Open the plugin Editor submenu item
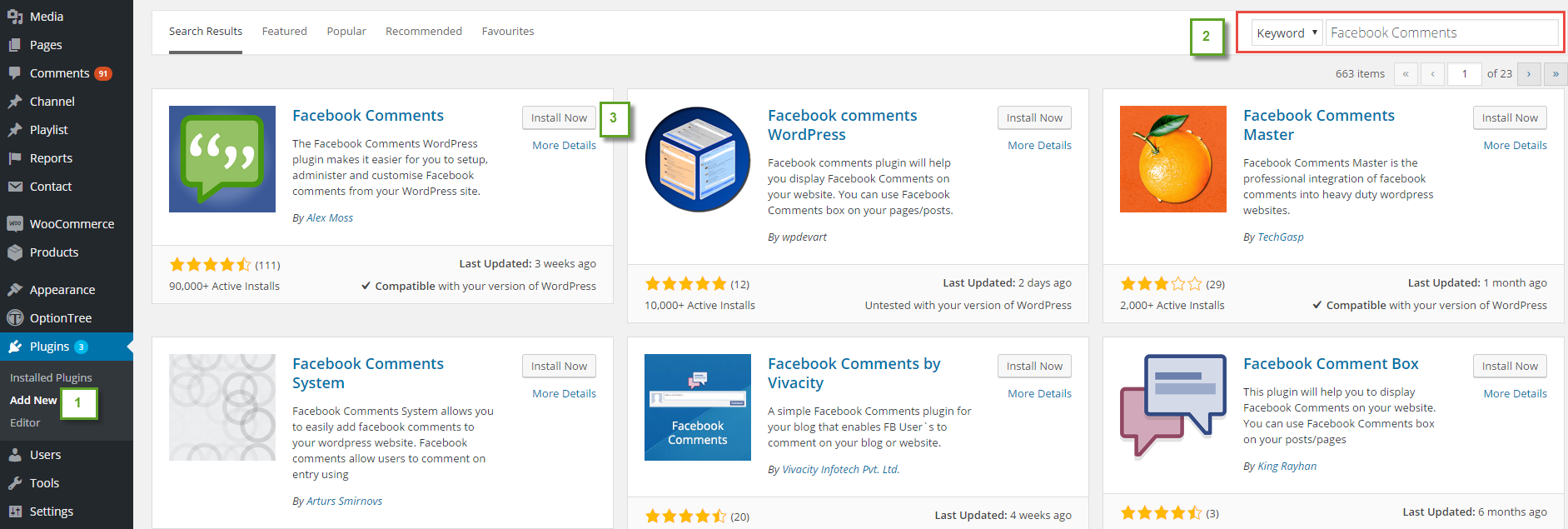Screen dimensions: 1568x529 tap(25, 423)
